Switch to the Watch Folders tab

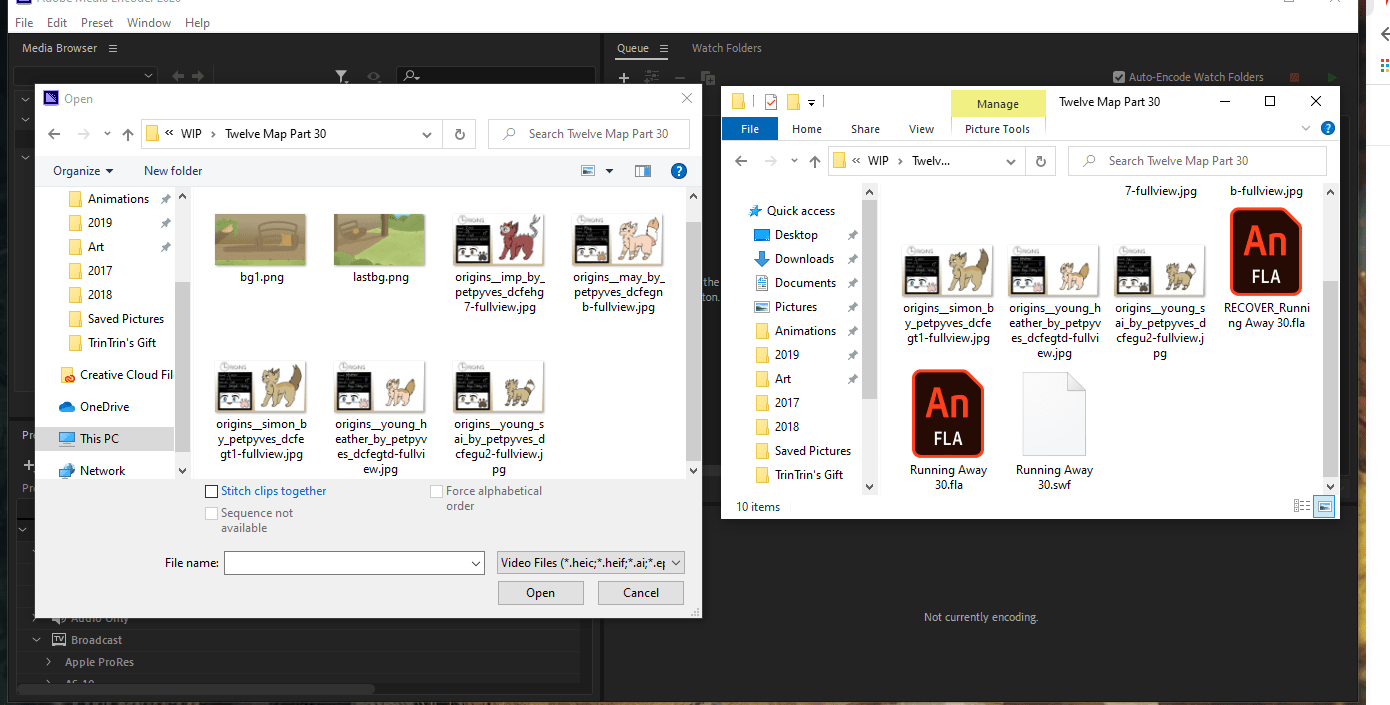point(726,48)
